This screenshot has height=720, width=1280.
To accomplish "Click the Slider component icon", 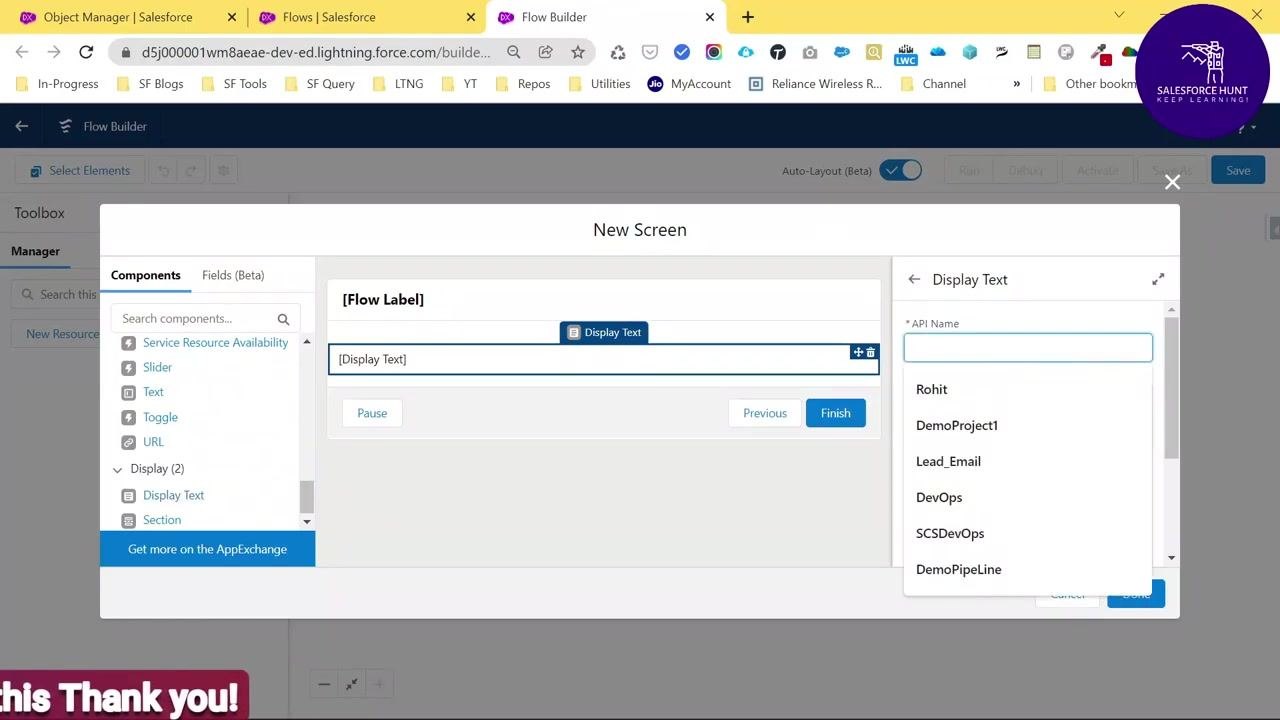I will (128, 368).
